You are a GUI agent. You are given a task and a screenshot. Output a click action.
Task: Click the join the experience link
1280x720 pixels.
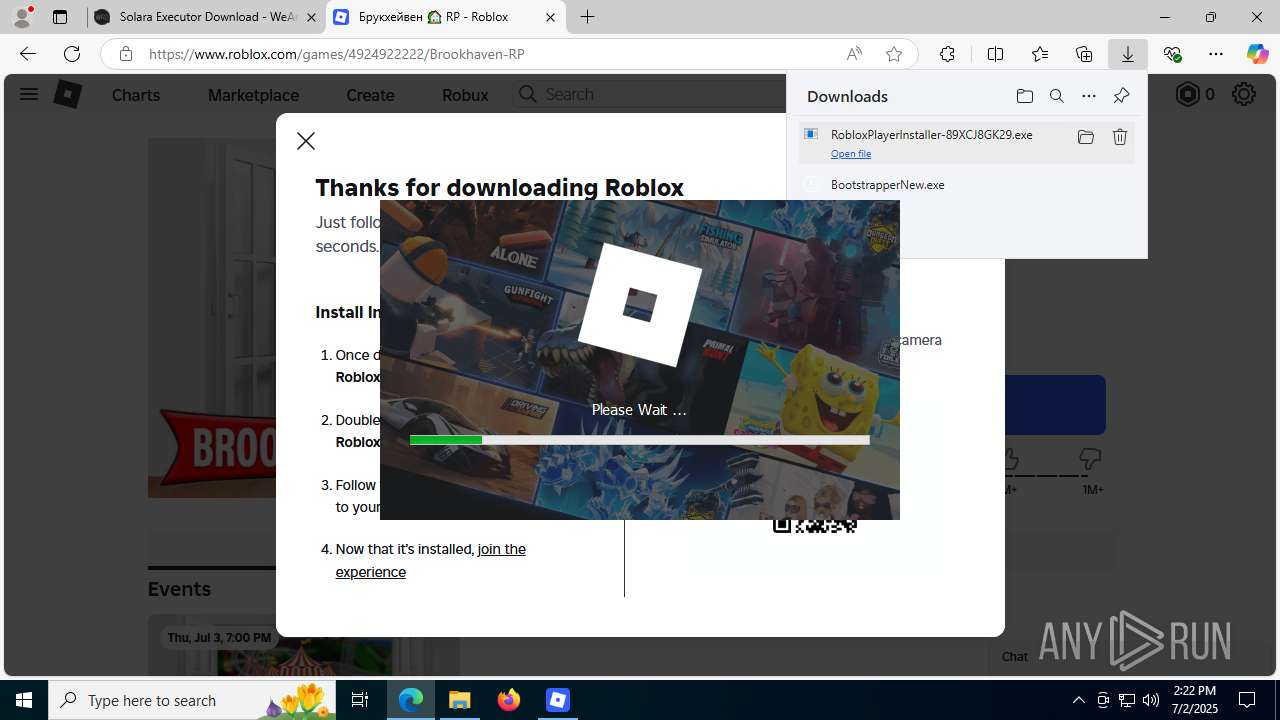click(430, 561)
